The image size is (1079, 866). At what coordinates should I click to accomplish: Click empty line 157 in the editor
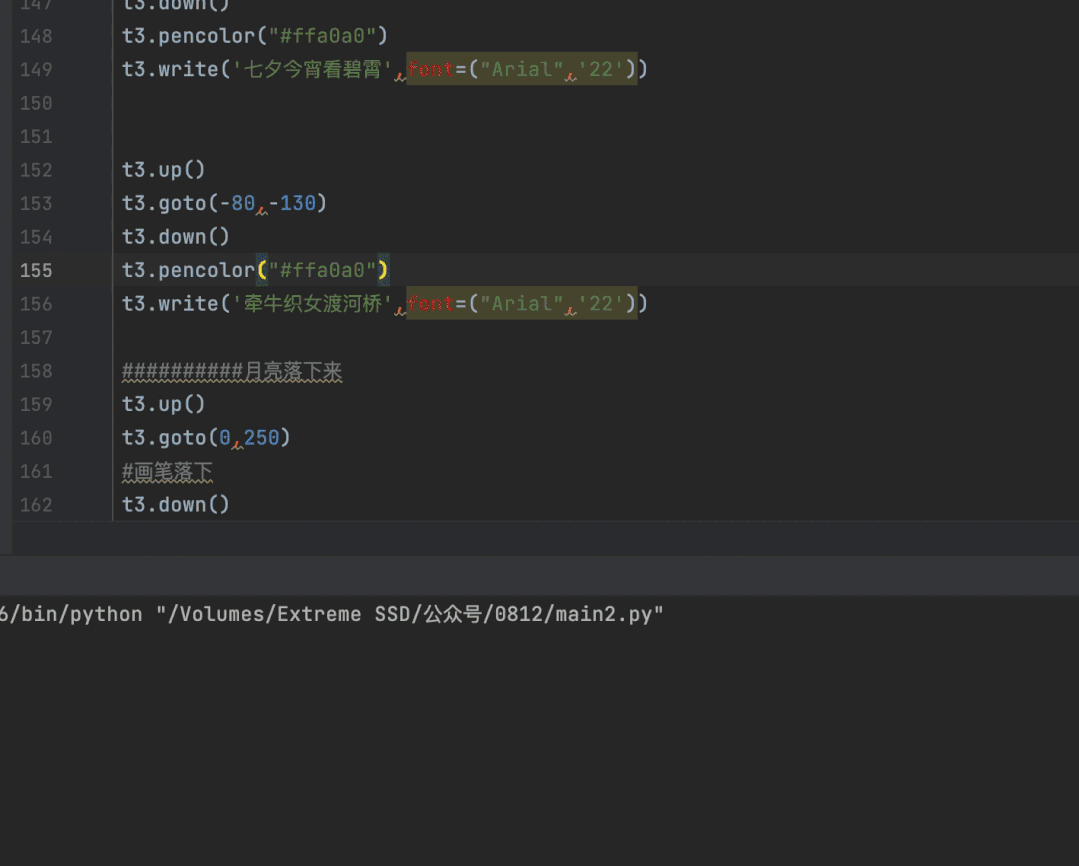(x=595, y=337)
